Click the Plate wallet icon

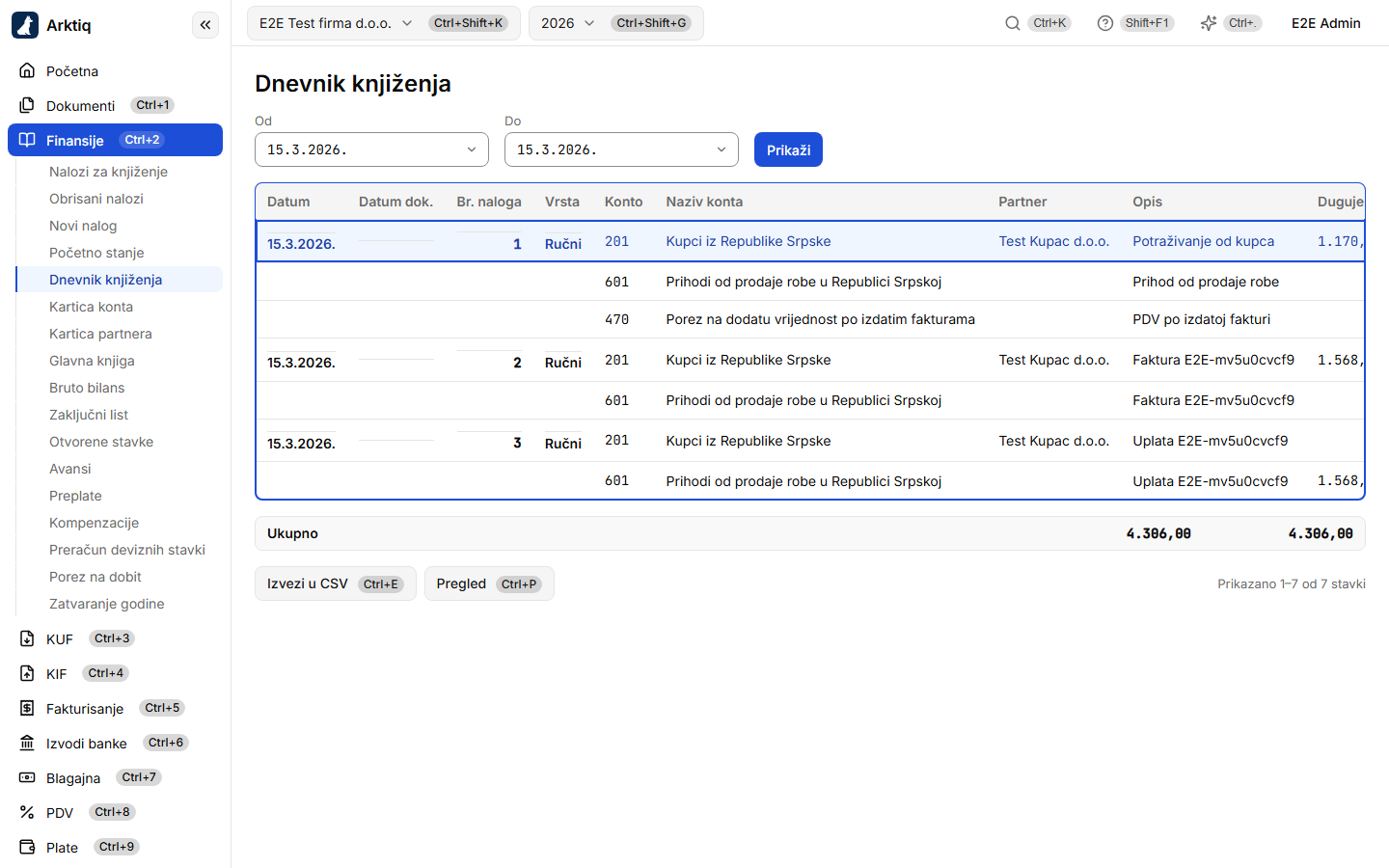tap(27, 847)
